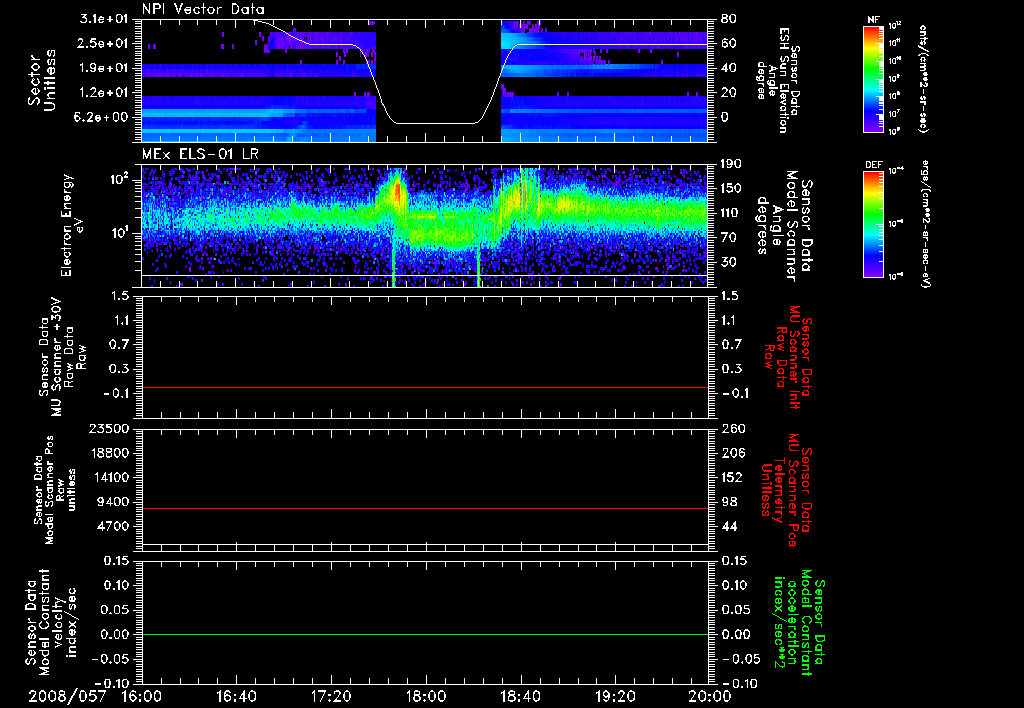Select the 16:40 time axis label
The height and width of the screenshot is (708, 1024).
click(236, 696)
